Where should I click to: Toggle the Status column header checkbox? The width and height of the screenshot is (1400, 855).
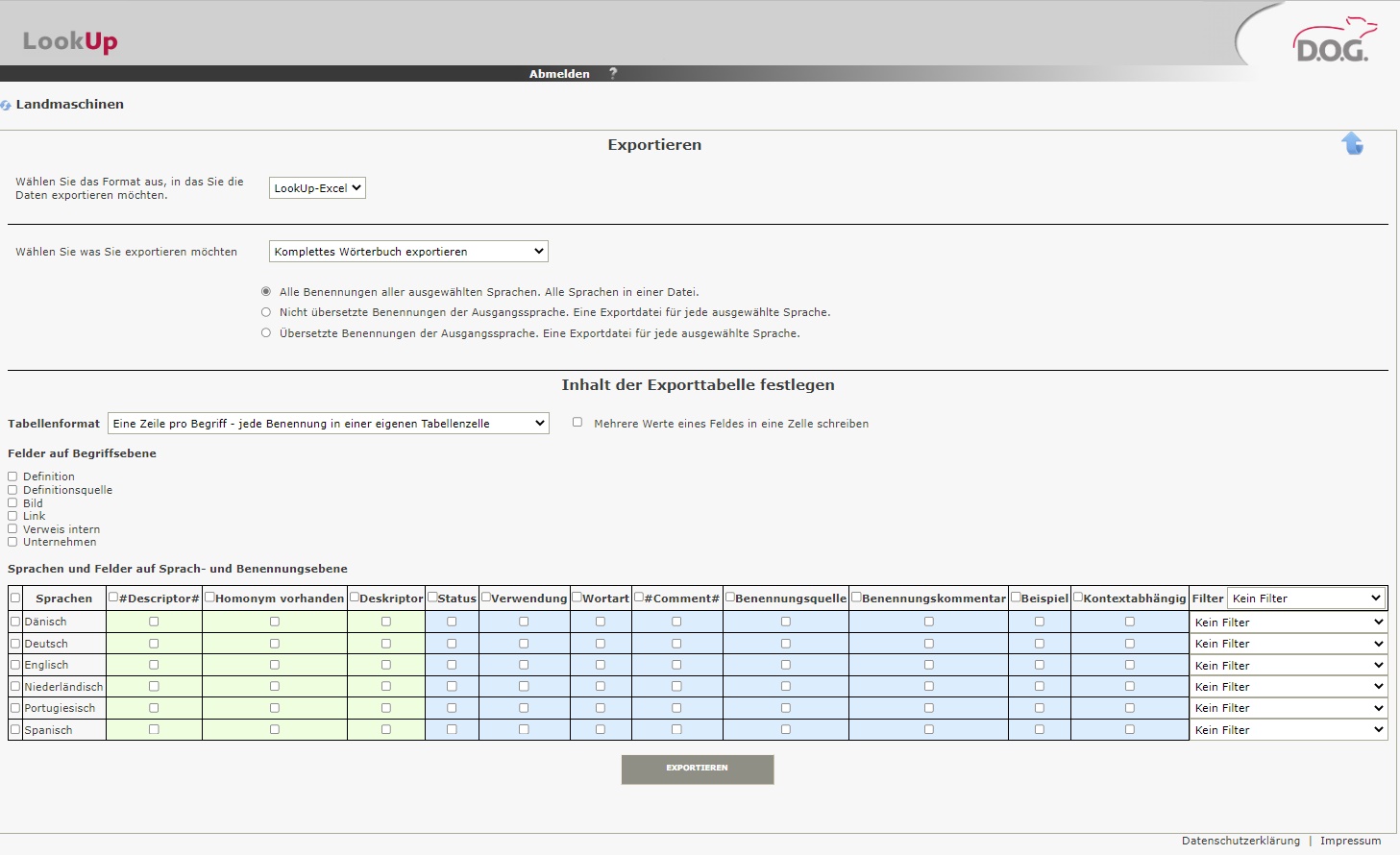tap(432, 598)
